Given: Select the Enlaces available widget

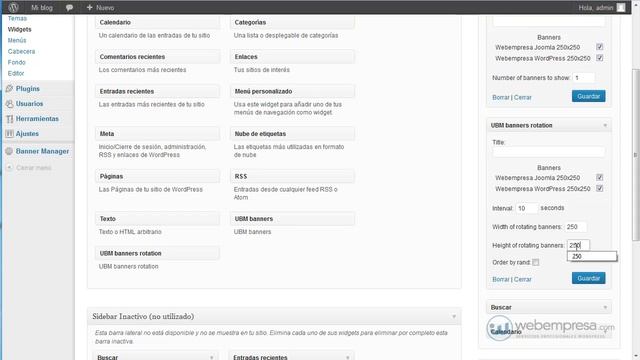Looking at the screenshot, I should [292, 57].
